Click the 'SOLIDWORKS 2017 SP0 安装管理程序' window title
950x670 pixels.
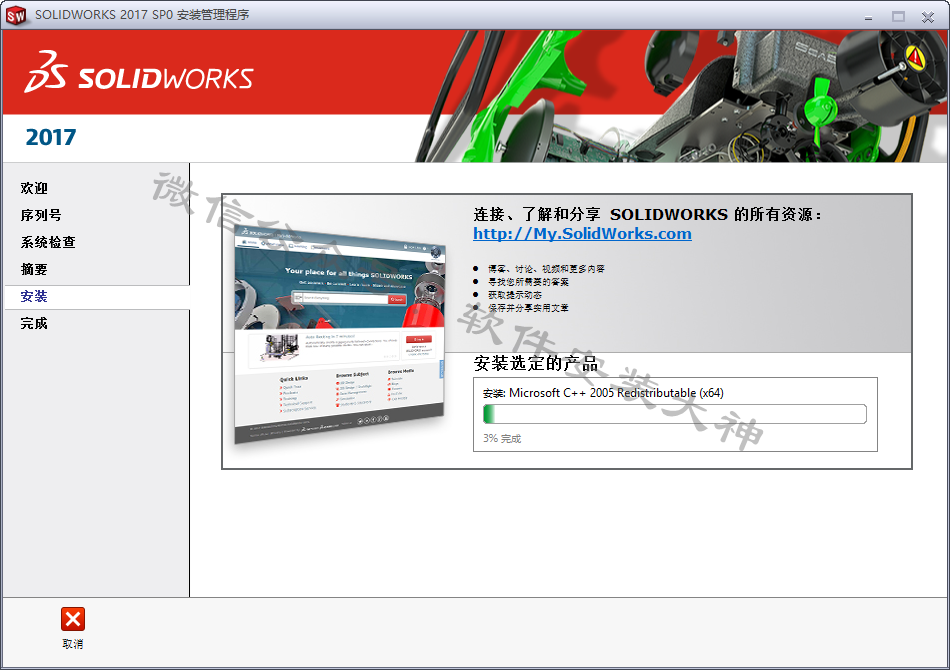coord(142,15)
